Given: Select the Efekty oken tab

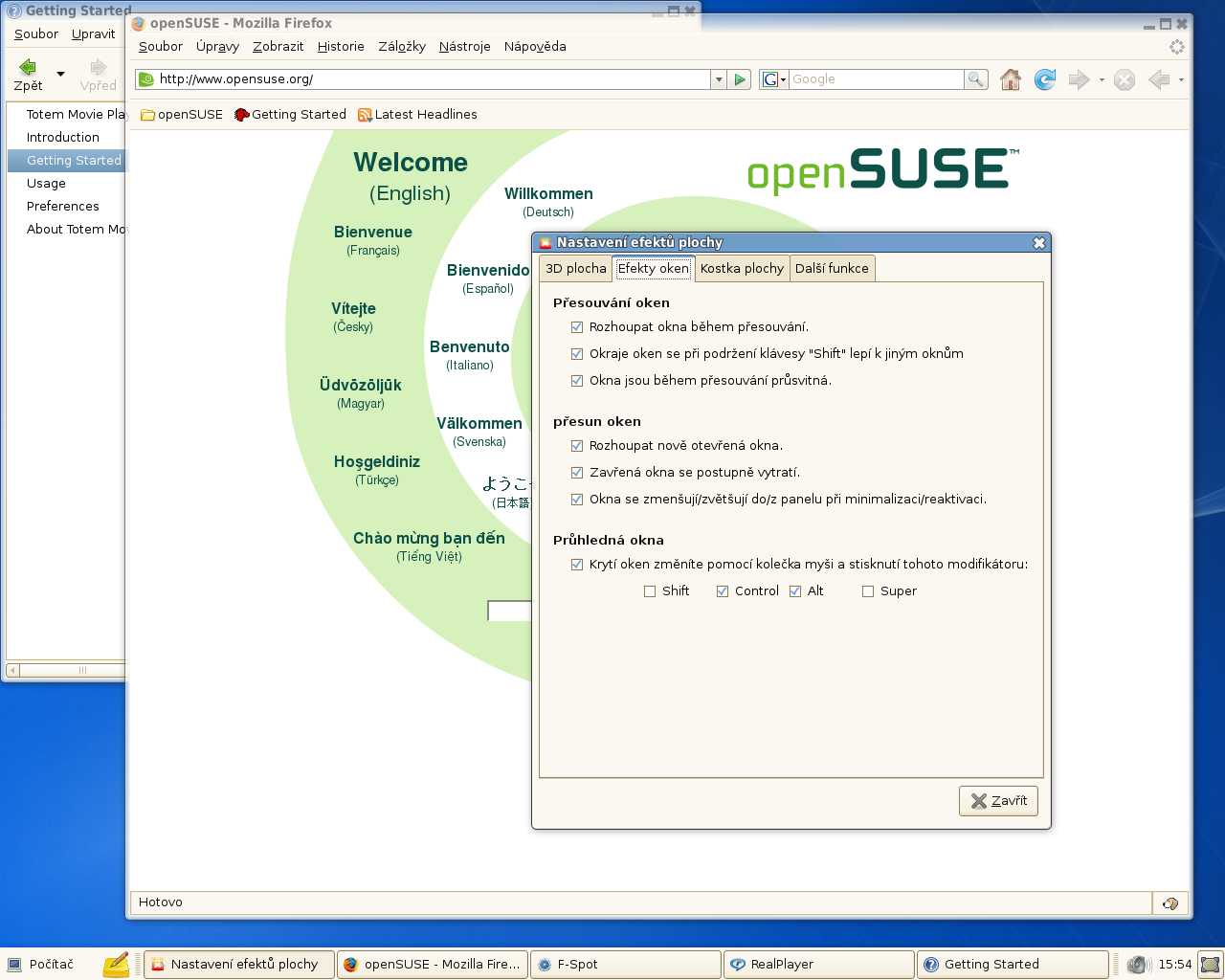Looking at the screenshot, I should click(654, 269).
